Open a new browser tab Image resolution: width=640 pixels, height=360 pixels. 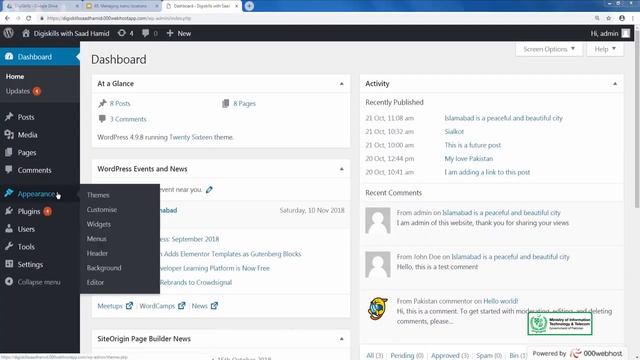[249, 6]
